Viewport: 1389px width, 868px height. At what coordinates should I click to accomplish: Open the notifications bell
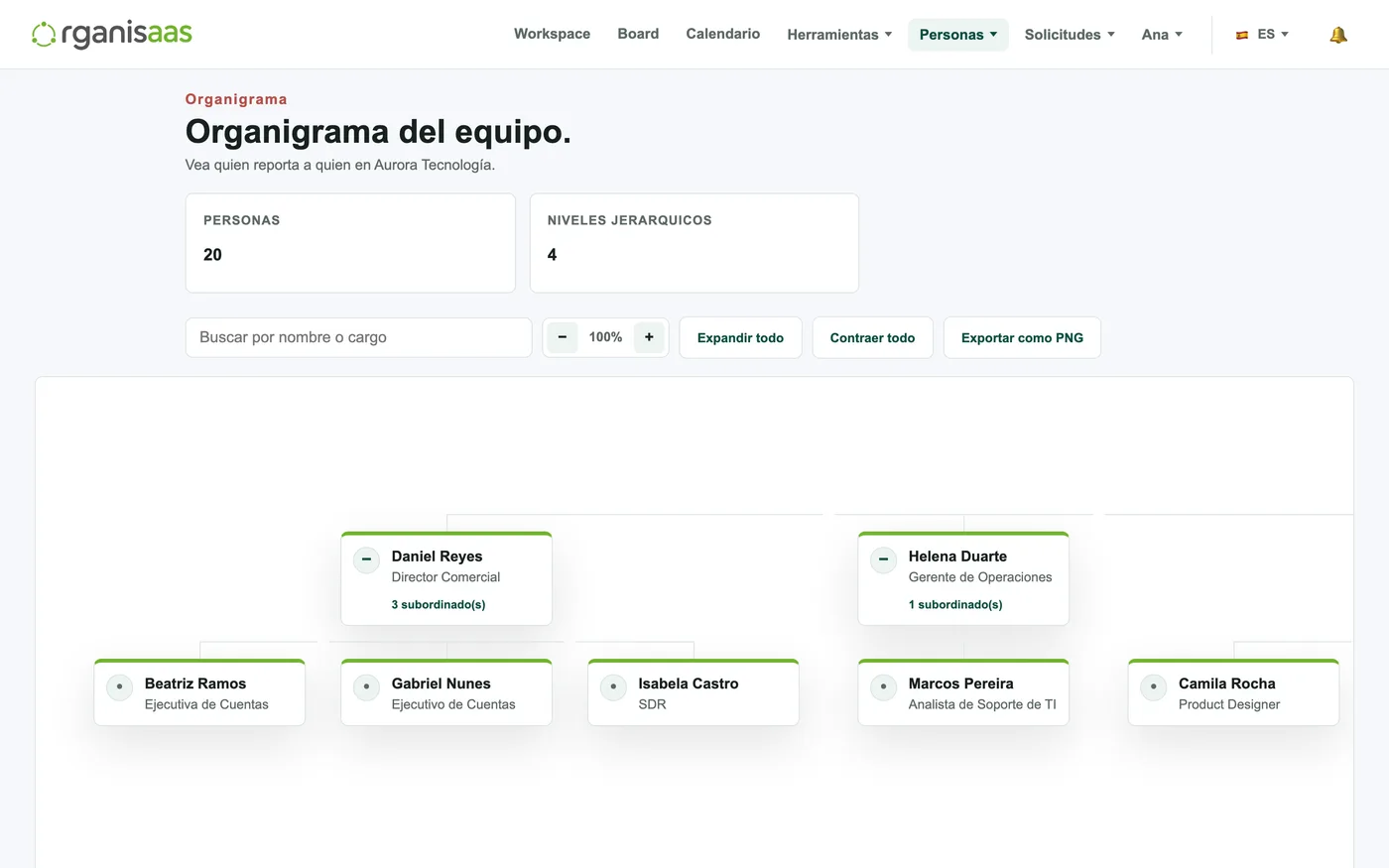click(x=1338, y=35)
